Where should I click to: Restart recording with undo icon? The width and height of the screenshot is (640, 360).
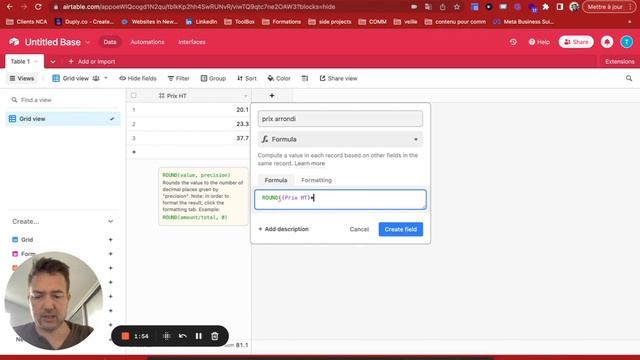pyautogui.click(x=182, y=336)
